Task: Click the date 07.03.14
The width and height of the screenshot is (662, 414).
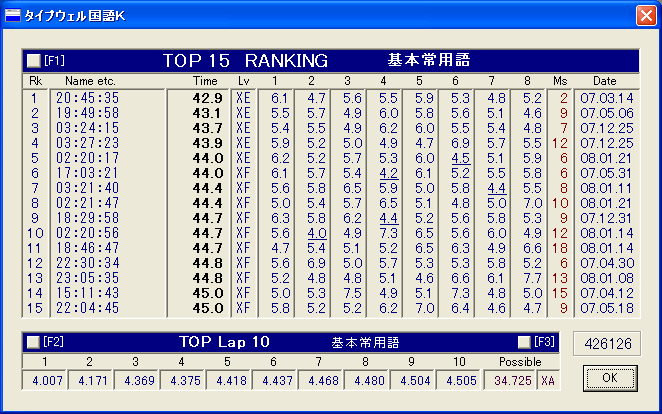Action: (607, 98)
